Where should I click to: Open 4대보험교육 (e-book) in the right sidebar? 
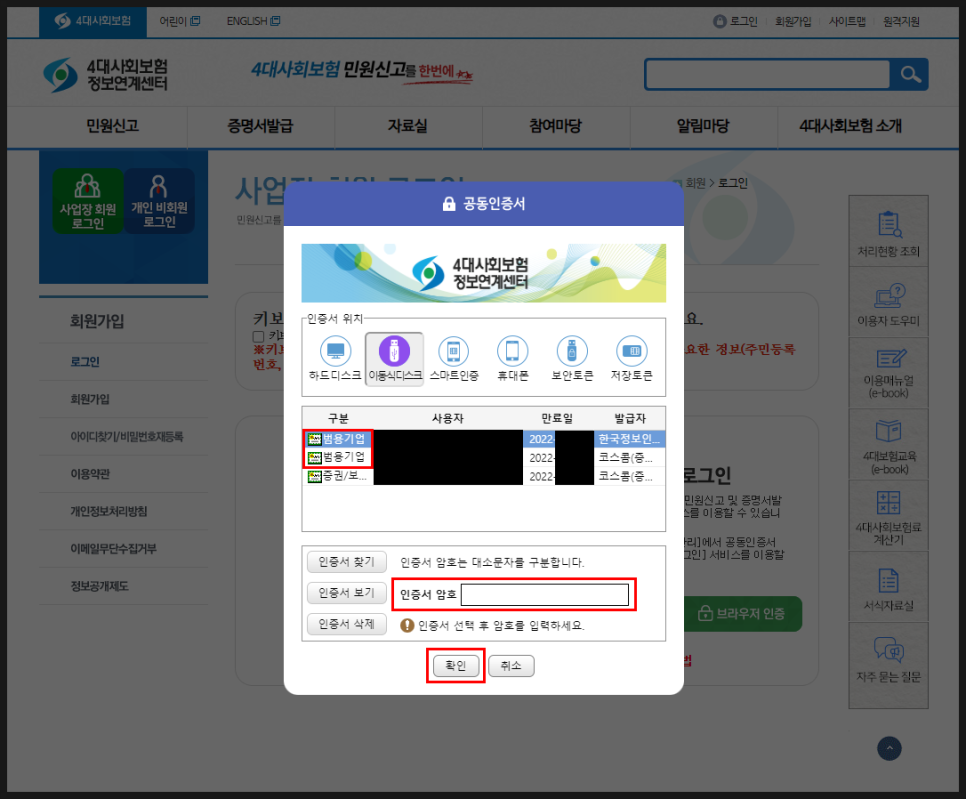(x=888, y=444)
